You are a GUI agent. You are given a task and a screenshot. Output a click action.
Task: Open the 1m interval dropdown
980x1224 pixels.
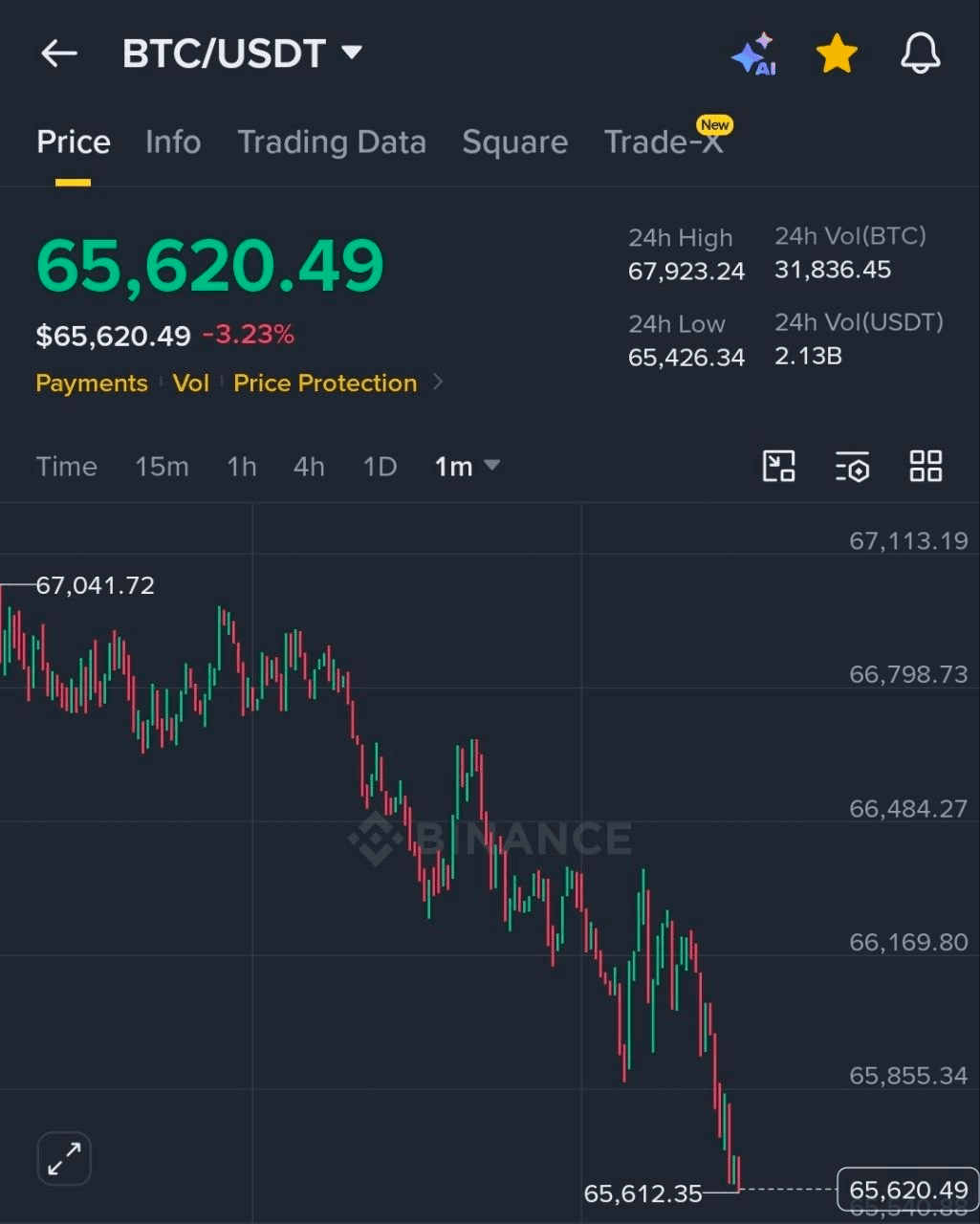pyautogui.click(x=468, y=467)
